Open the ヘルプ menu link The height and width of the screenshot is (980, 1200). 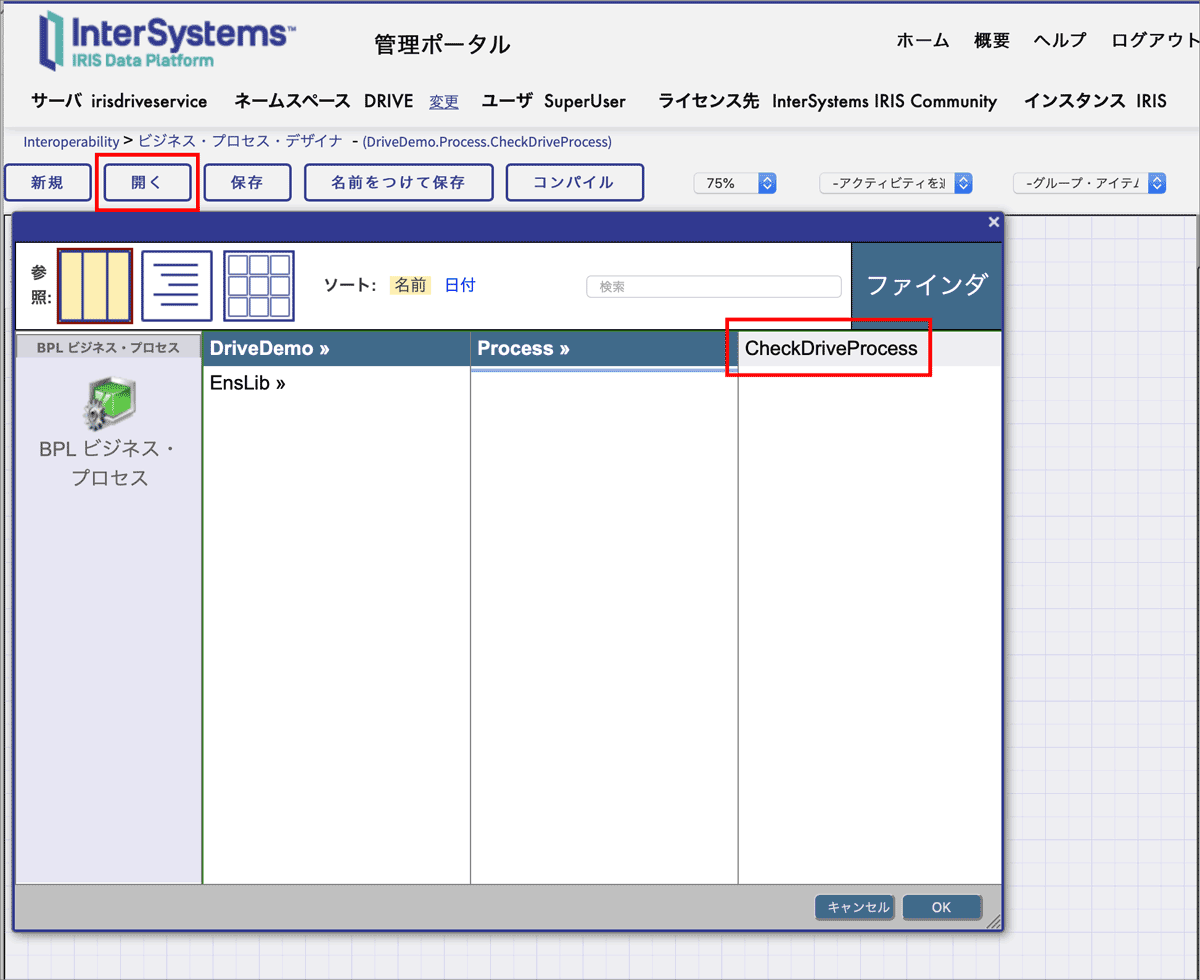[x=1060, y=40]
